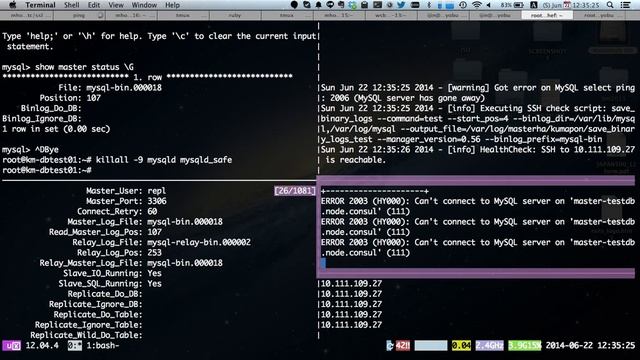Click the [26/1081] scroll position indicator
Screen dimensions: 640x360
pyautogui.click(x=295, y=191)
